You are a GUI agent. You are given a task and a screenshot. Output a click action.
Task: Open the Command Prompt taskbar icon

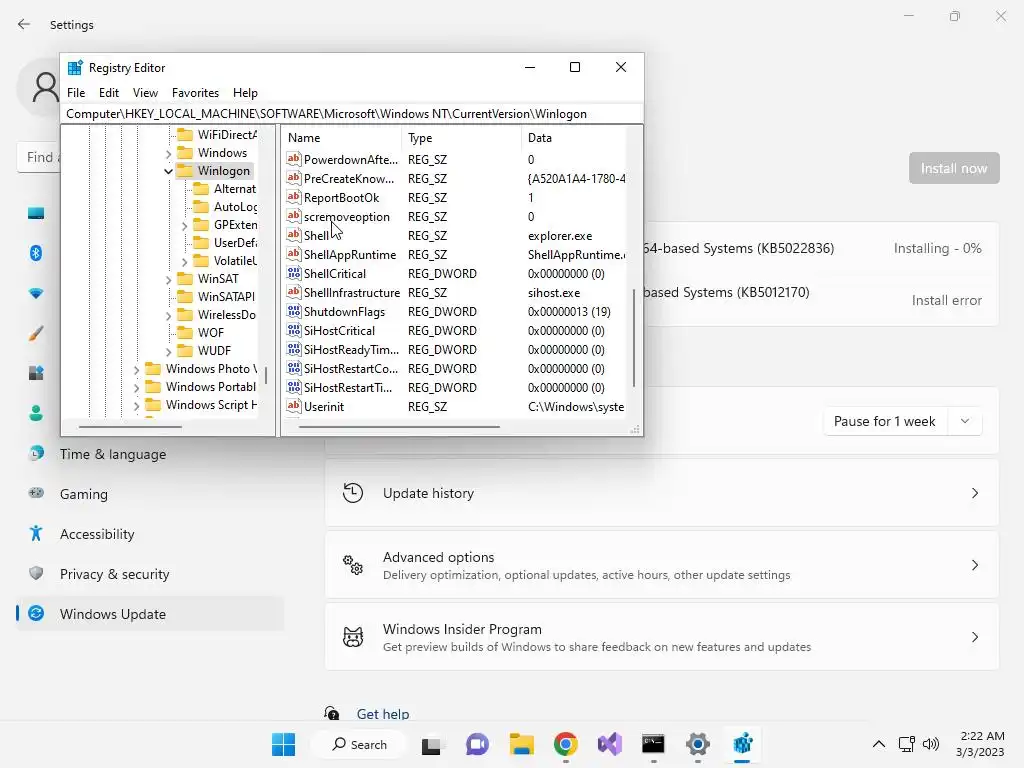653,744
